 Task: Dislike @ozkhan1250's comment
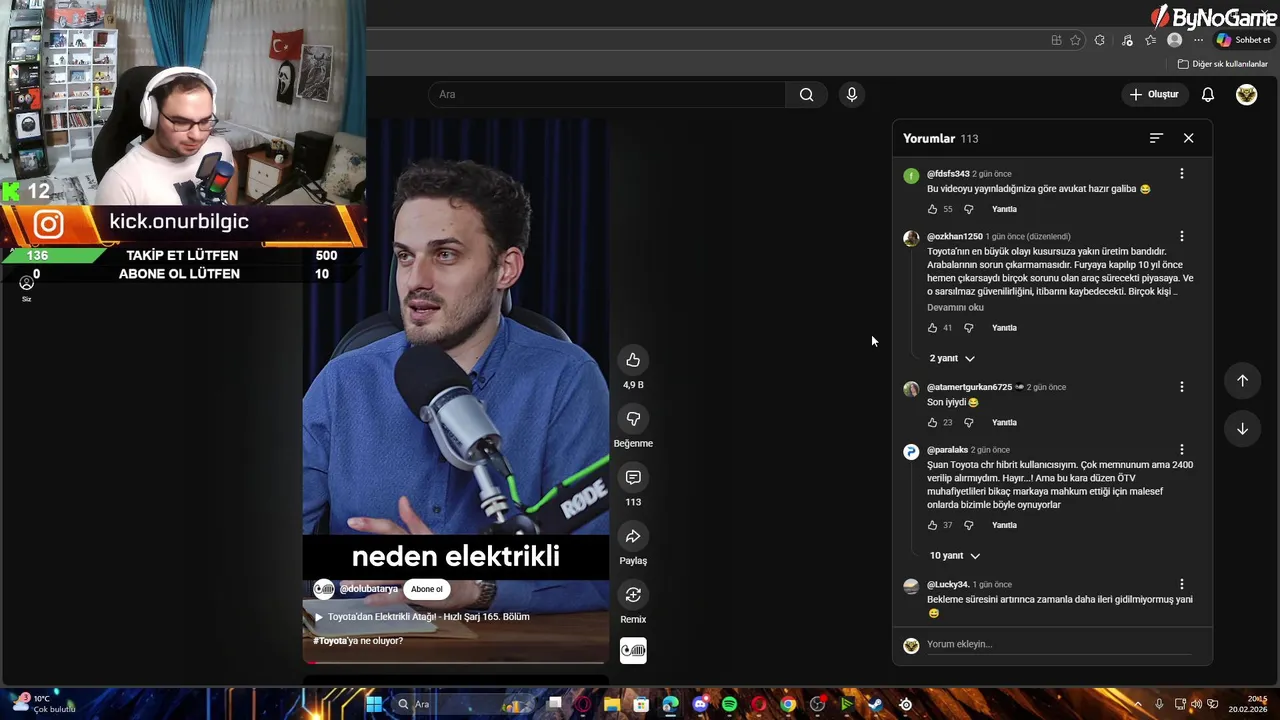tap(968, 328)
